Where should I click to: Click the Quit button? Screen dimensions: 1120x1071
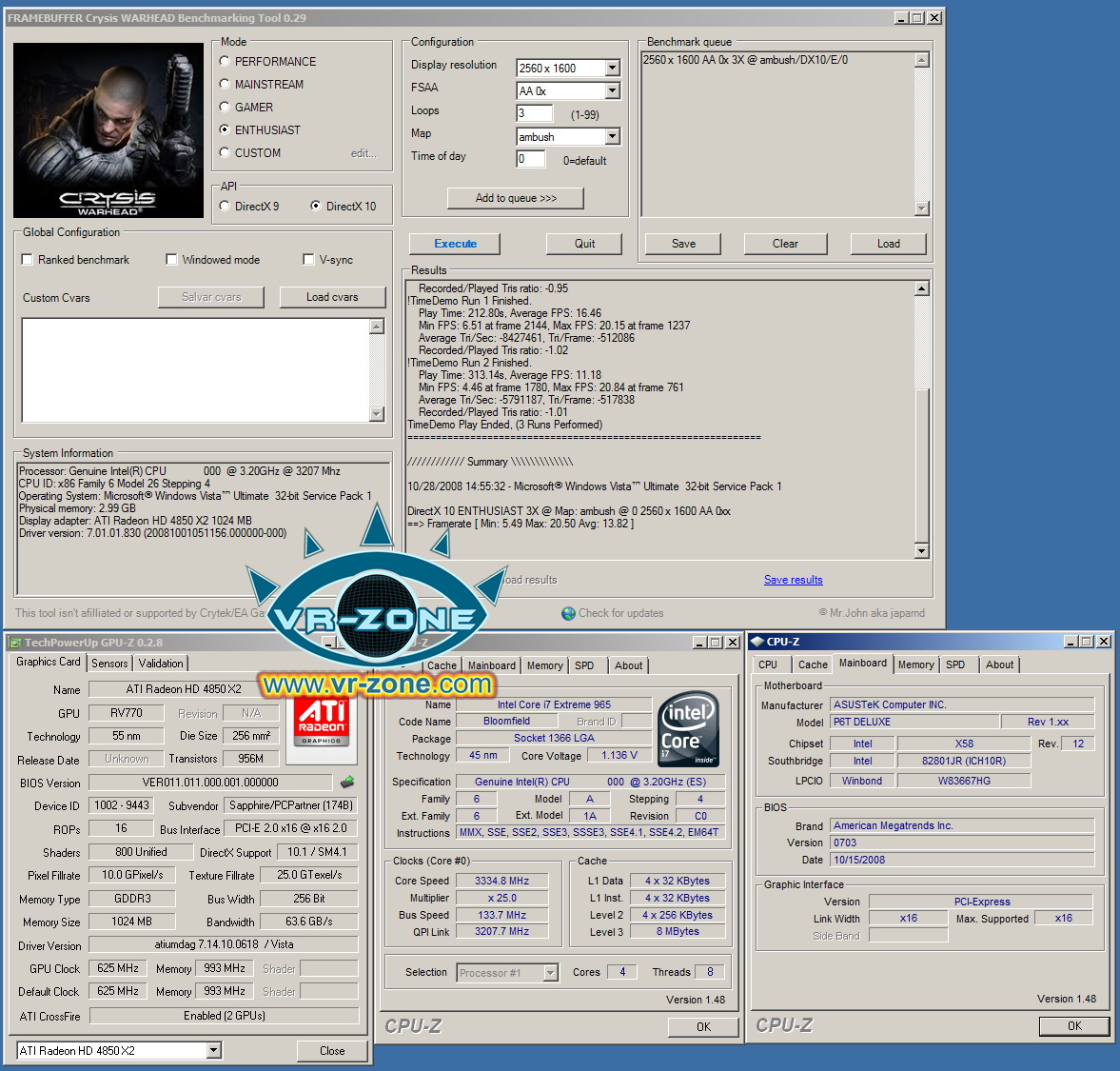[x=584, y=244]
